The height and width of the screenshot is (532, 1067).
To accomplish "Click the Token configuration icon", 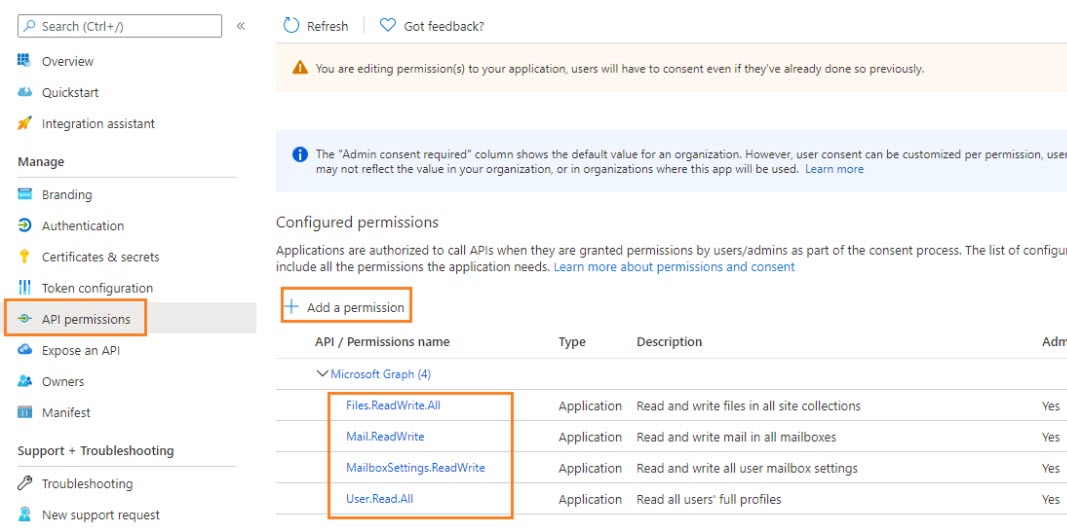I will (25, 288).
